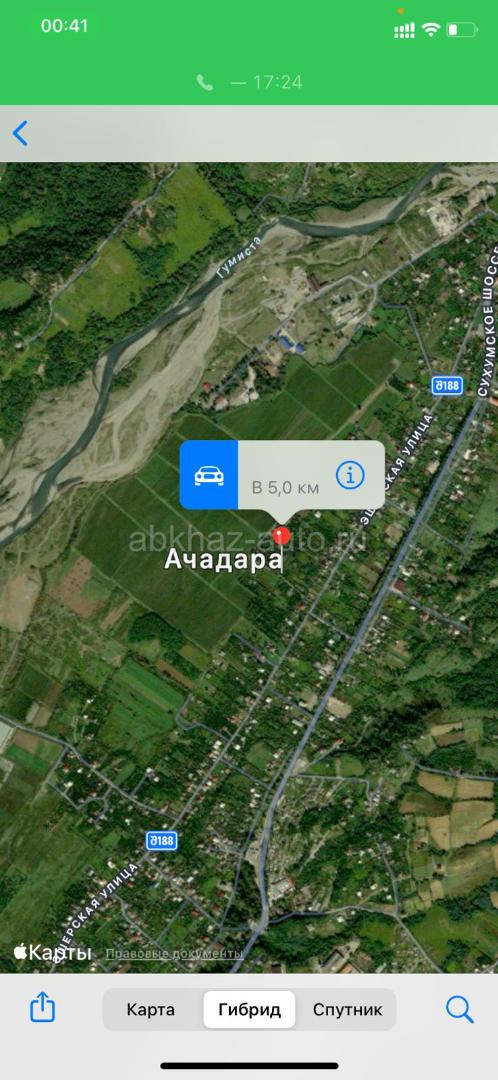The image size is (498, 1080).
Task: Open the info circle on callout
Action: coord(350,475)
